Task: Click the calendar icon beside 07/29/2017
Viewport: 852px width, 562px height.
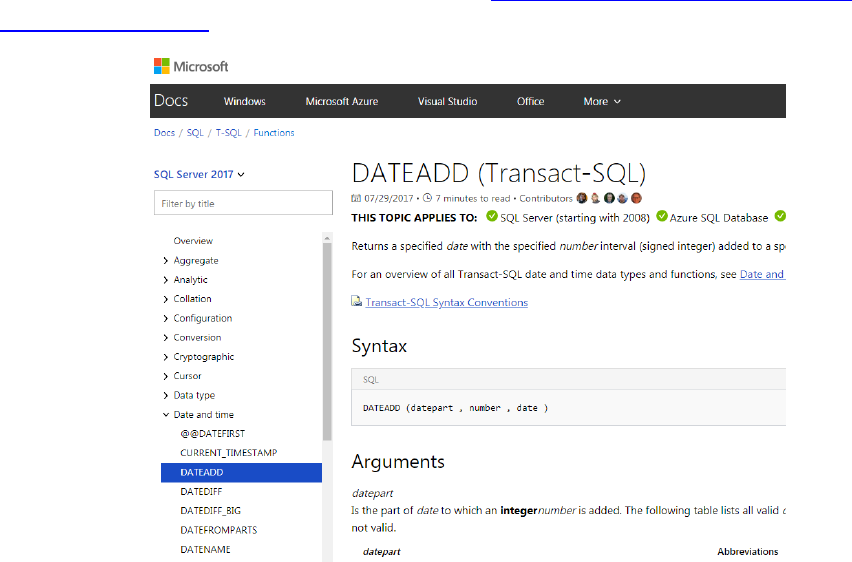Action: (x=356, y=198)
